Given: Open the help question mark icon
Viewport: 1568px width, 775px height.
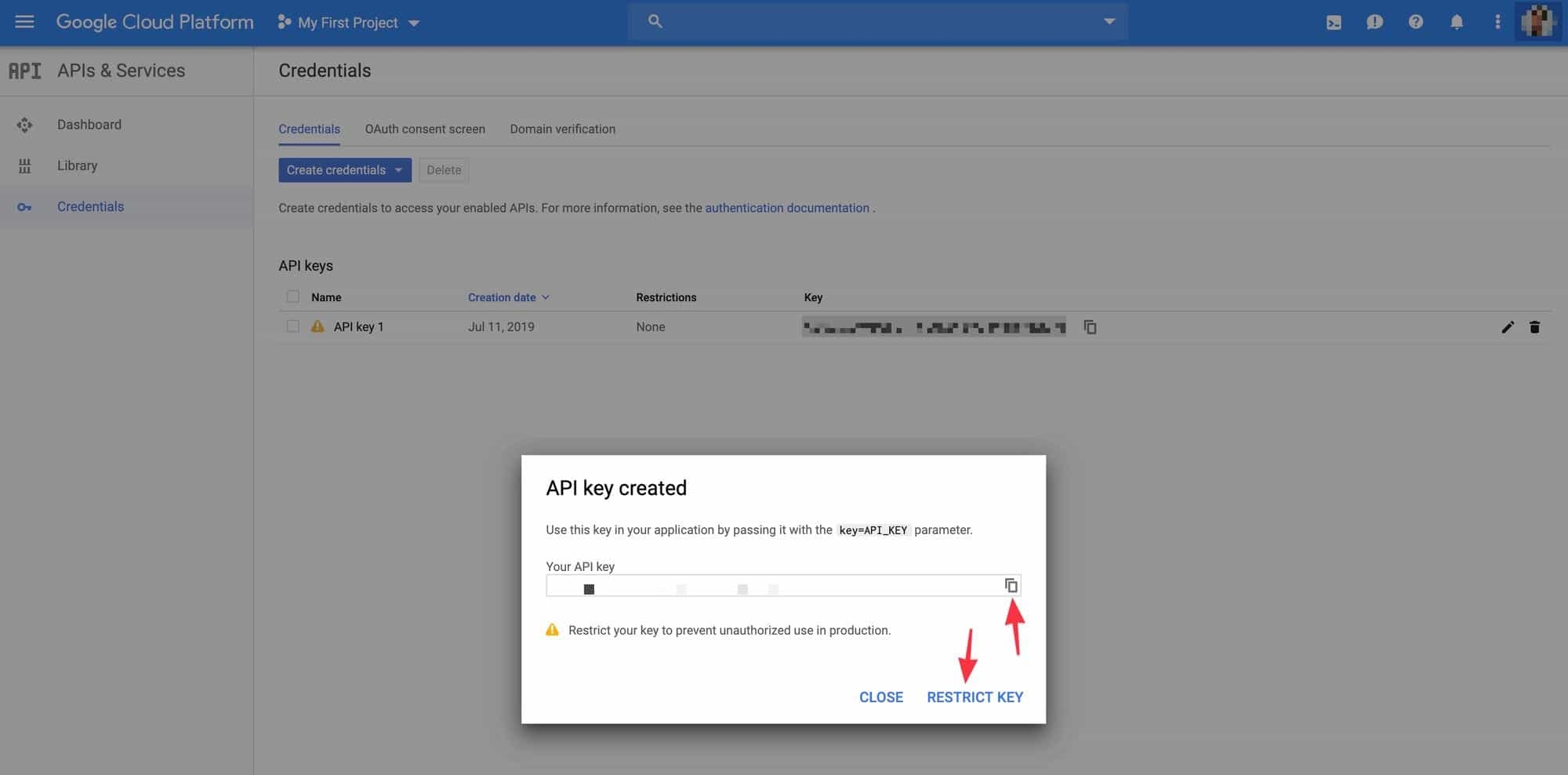Looking at the screenshot, I should pyautogui.click(x=1415, y=22).
